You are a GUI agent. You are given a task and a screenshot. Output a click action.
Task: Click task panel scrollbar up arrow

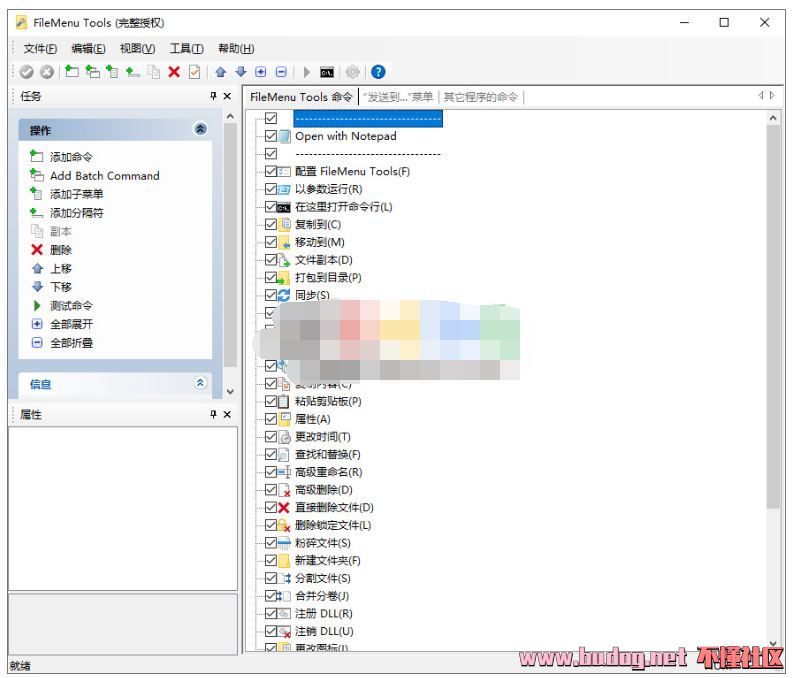point(230,117)
